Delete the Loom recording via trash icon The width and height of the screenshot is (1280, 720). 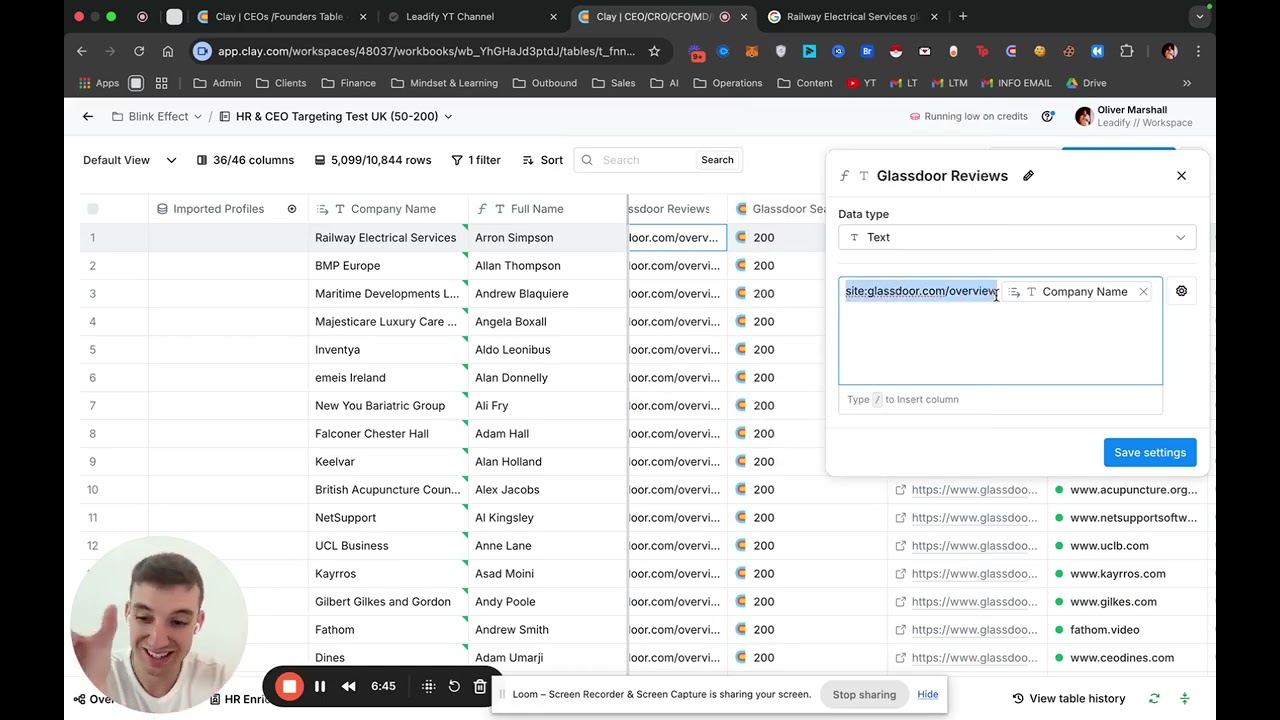[x=480, y=686]
